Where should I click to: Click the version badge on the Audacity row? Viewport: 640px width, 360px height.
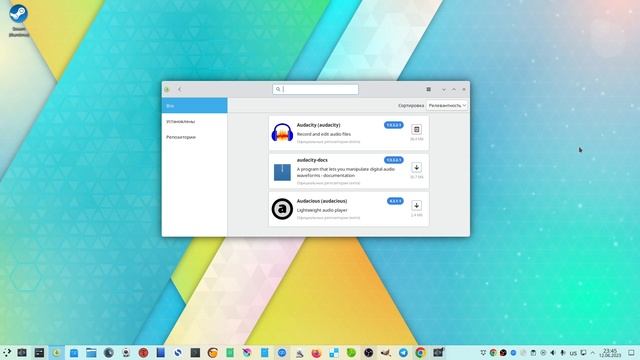click(x=393, y=125)
